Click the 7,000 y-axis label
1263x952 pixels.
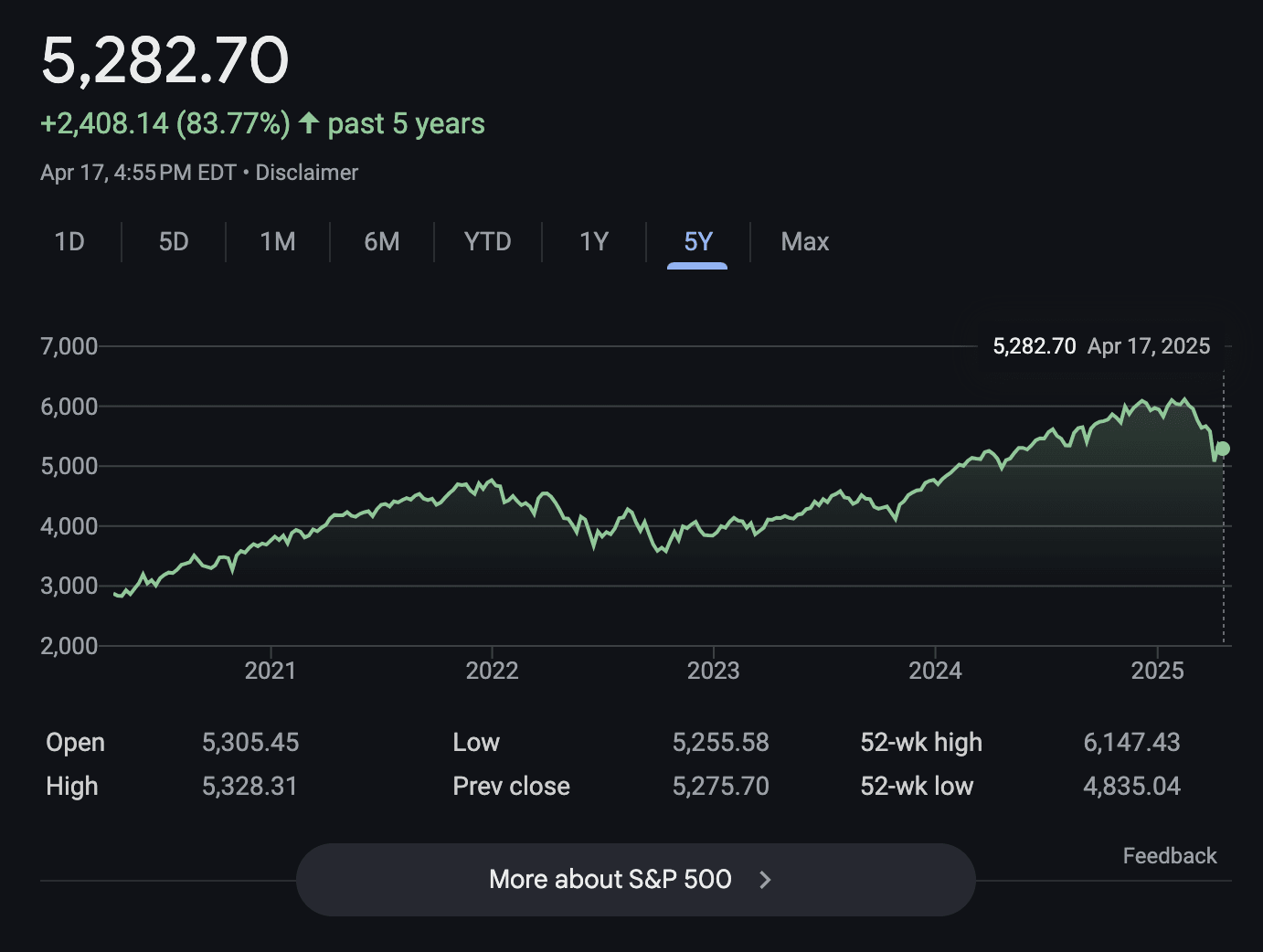pos(69,346)
